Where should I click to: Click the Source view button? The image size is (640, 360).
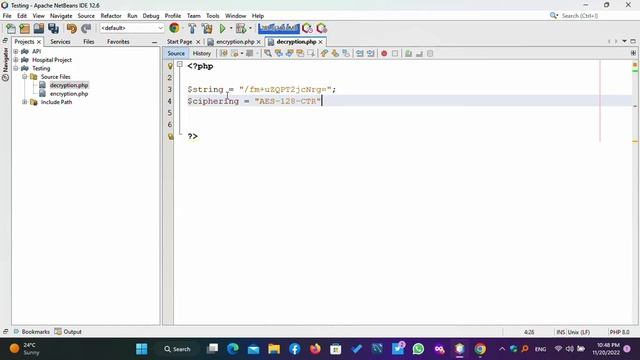[x=176, y=53]
